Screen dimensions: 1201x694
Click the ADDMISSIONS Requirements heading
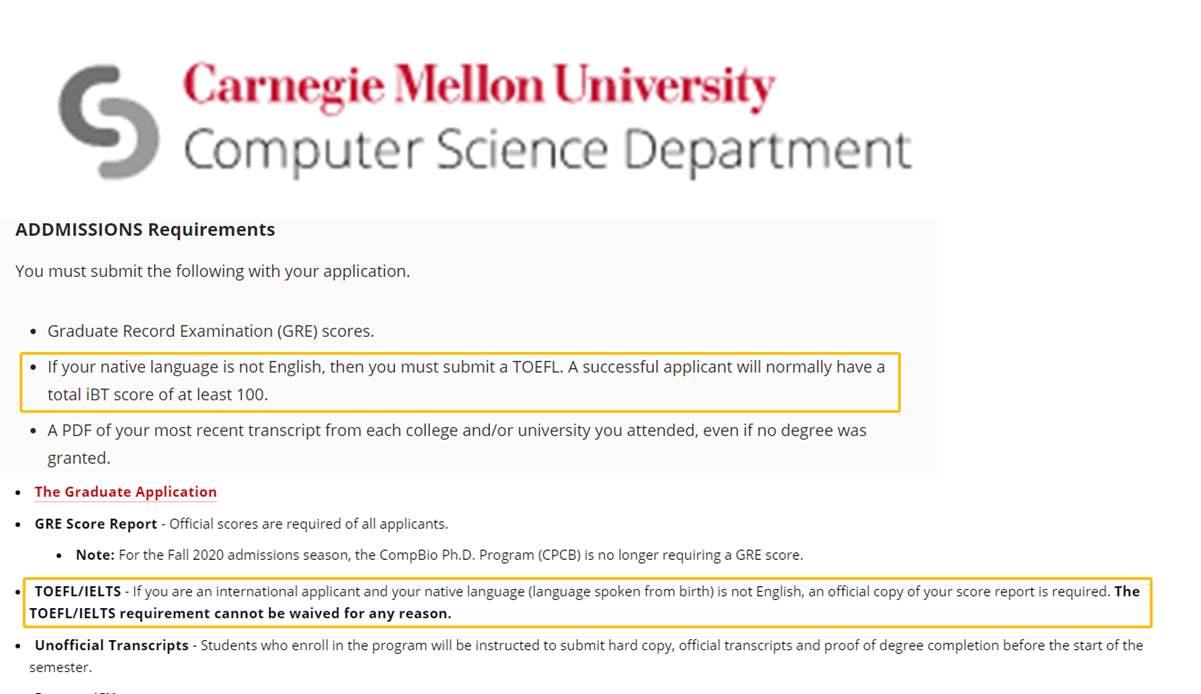[x=145, y=230]
